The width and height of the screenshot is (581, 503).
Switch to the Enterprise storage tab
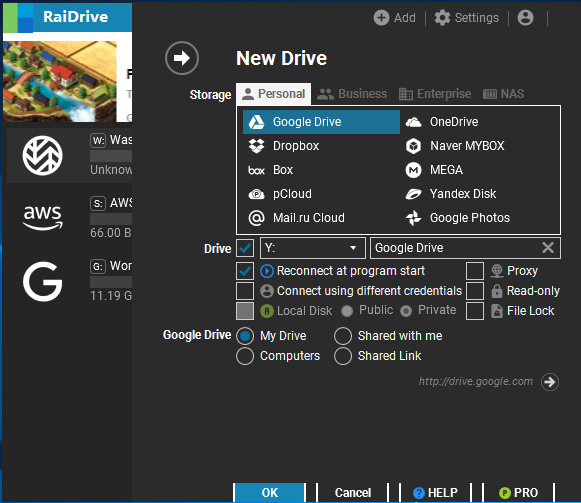tap(435, 94)
